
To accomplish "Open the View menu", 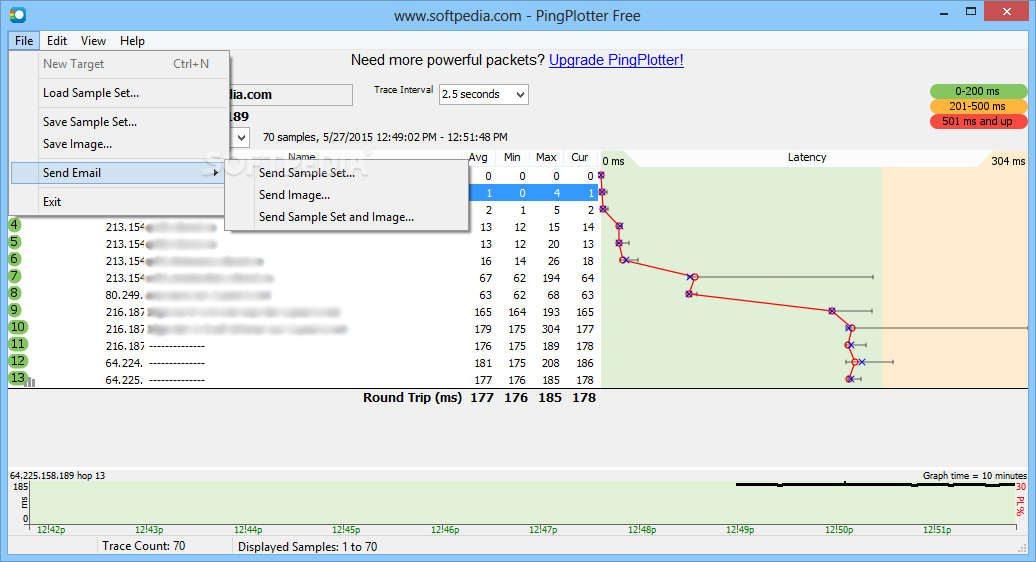I will [93, 40].
